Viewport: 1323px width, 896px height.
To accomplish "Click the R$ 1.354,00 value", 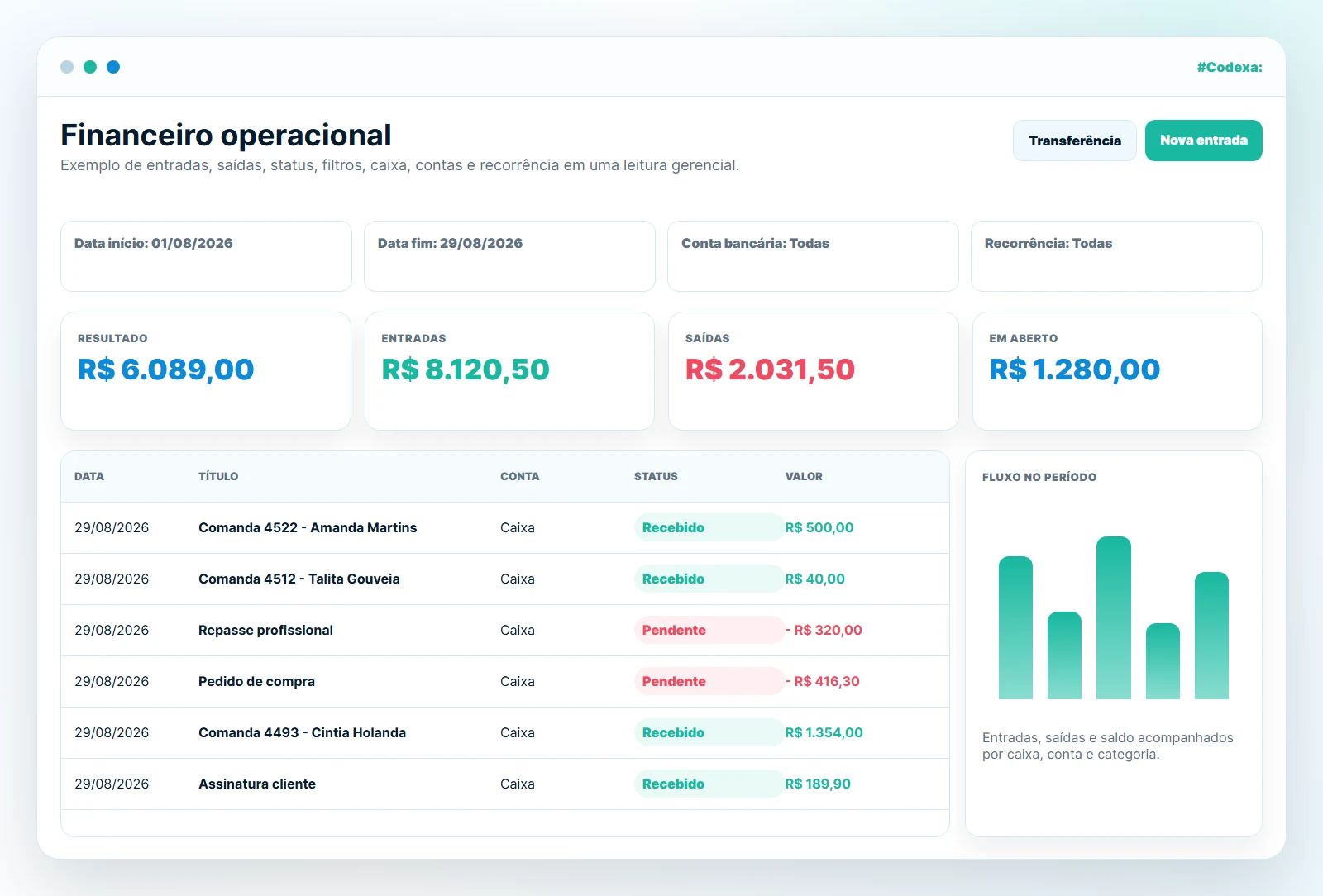I will coord(824,733).
